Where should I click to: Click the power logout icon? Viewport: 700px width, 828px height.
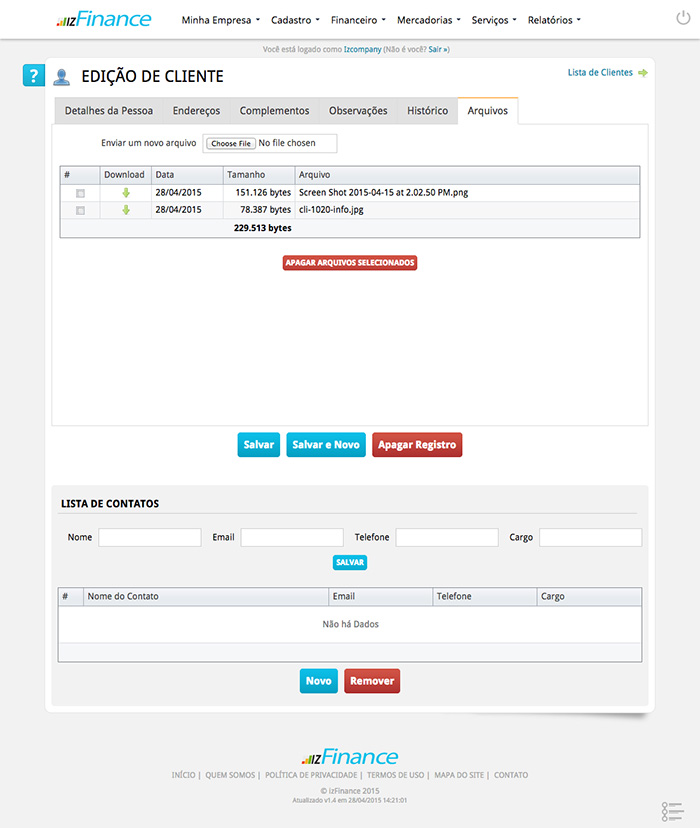point(683,18)
